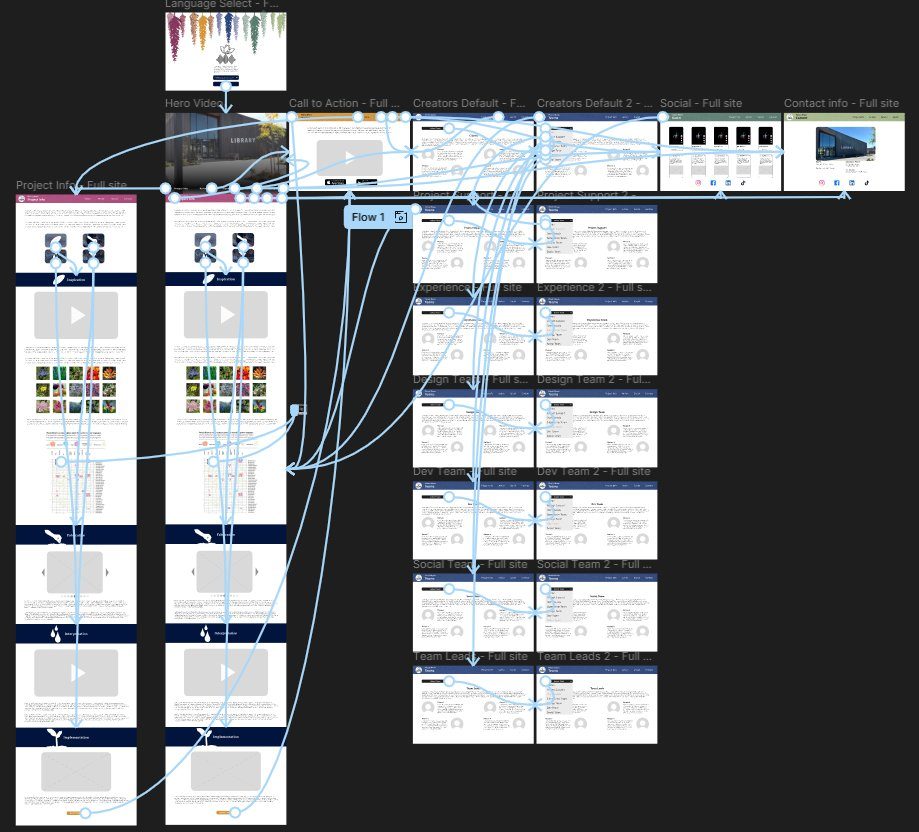
Task: Click the Instagram icon in Contact info footer
Action: 822,183
